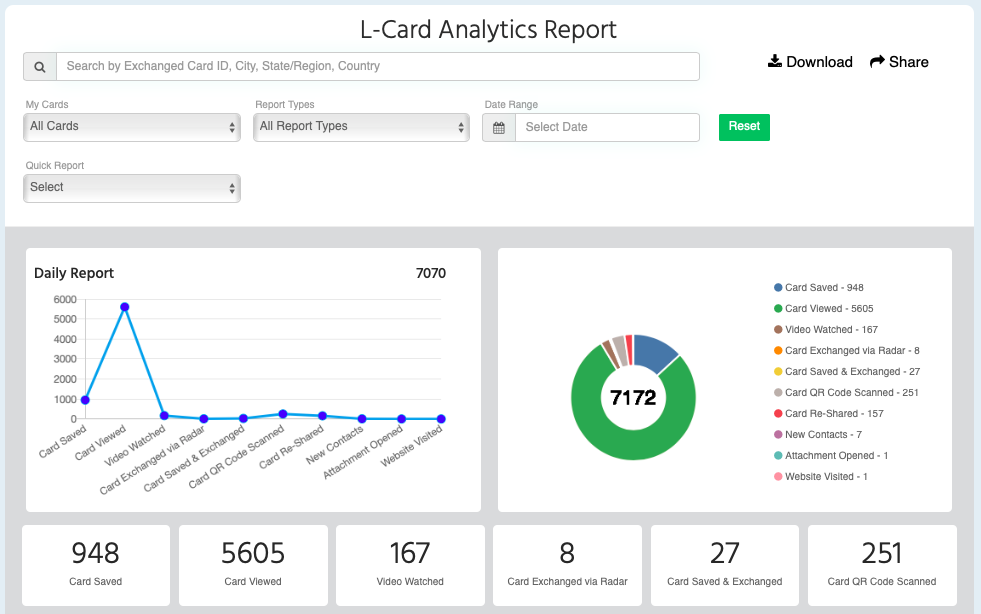Click the blue Card Saved donut segment

tap(654, 351)
